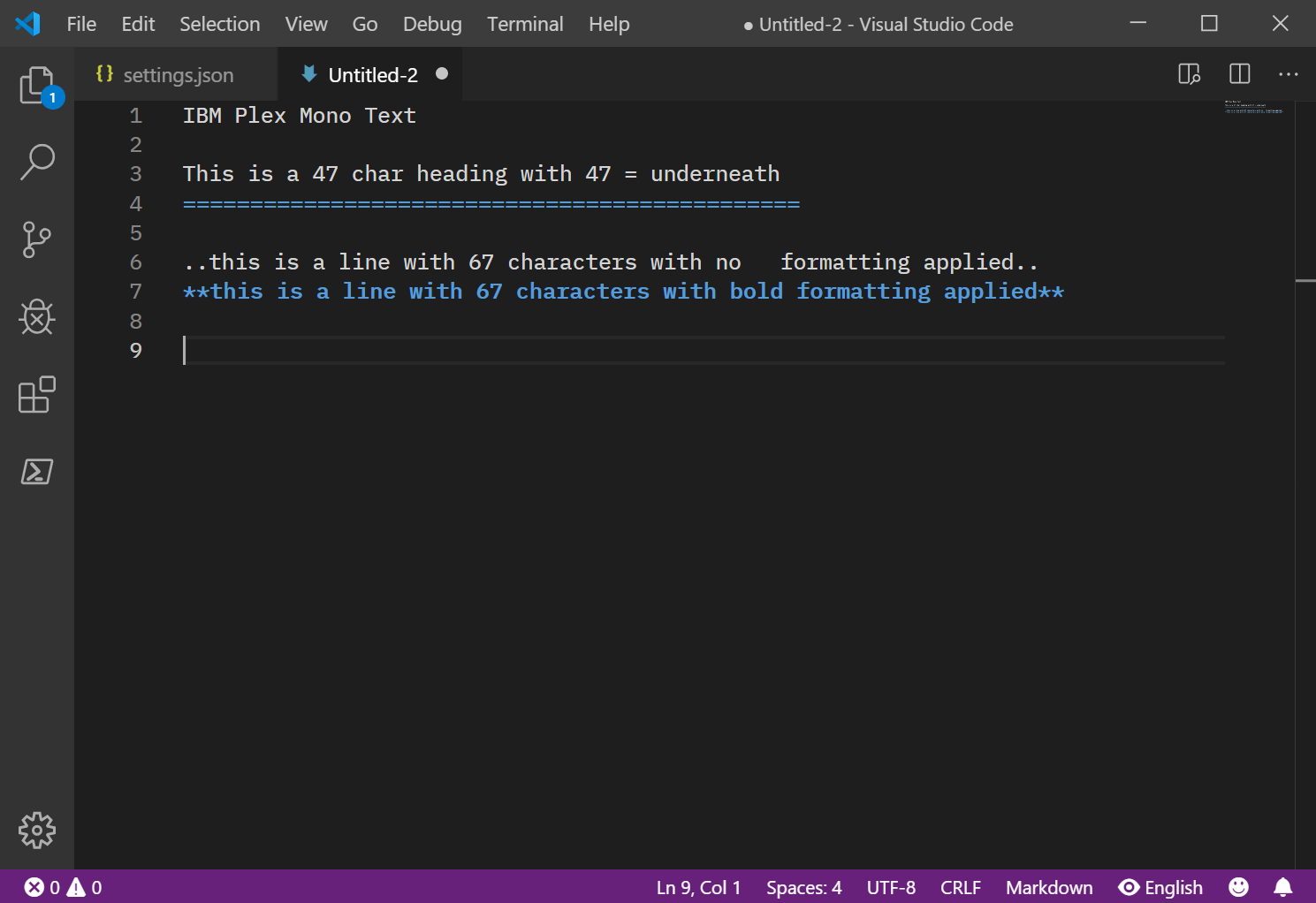Change line endings by clicking CRLF
Screen dimensions: 1316x903
pos(960,887)
